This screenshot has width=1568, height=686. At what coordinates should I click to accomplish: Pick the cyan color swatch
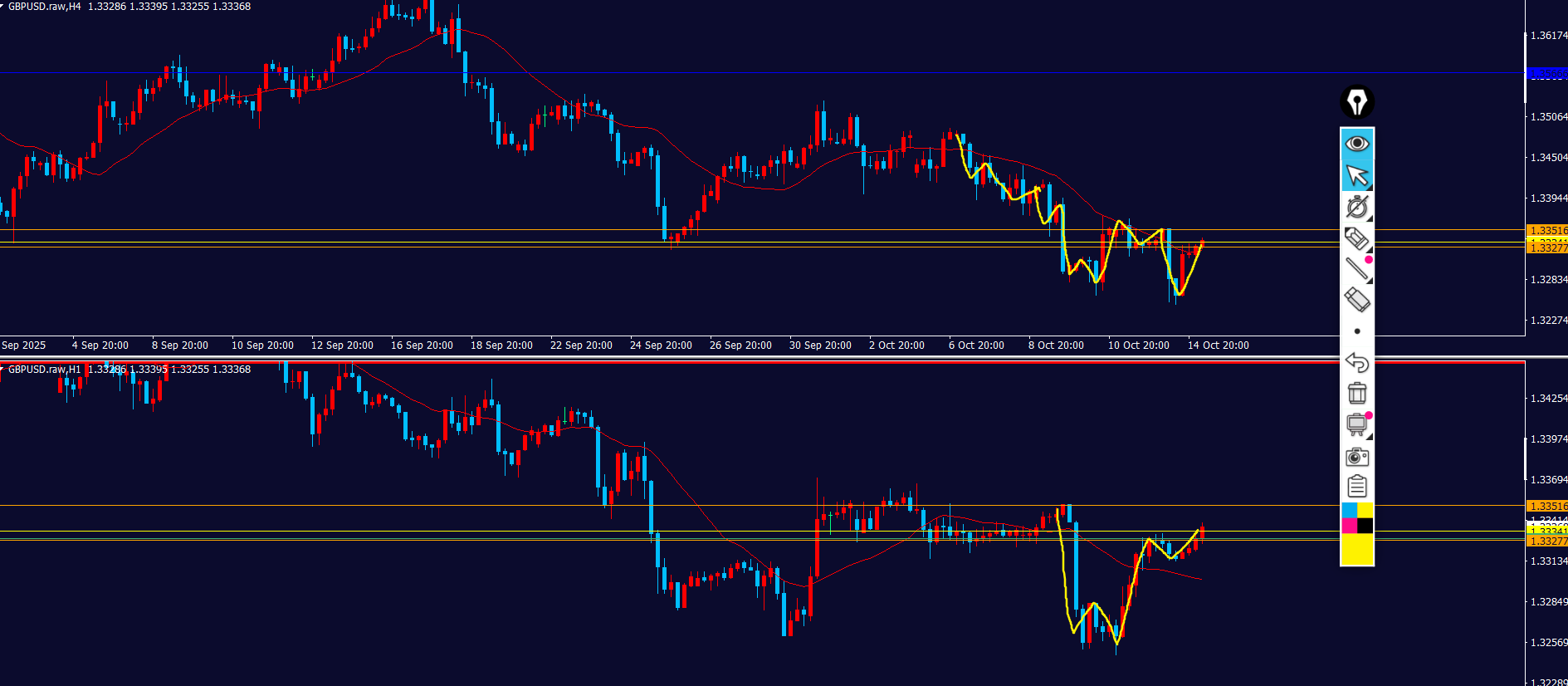click(x=1349, y=510)
